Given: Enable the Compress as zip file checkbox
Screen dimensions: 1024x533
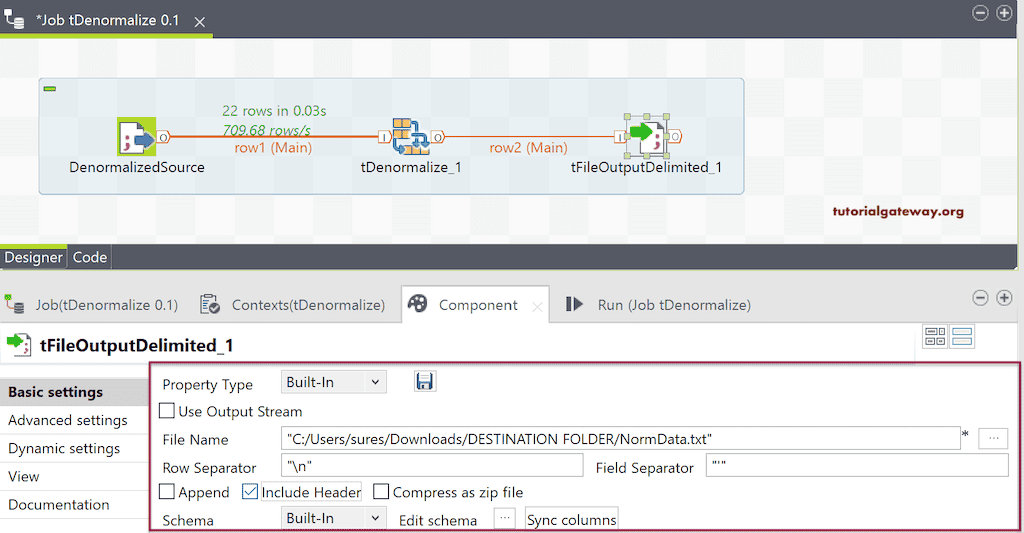Looking at the screenshot, I should coord(381,491).
